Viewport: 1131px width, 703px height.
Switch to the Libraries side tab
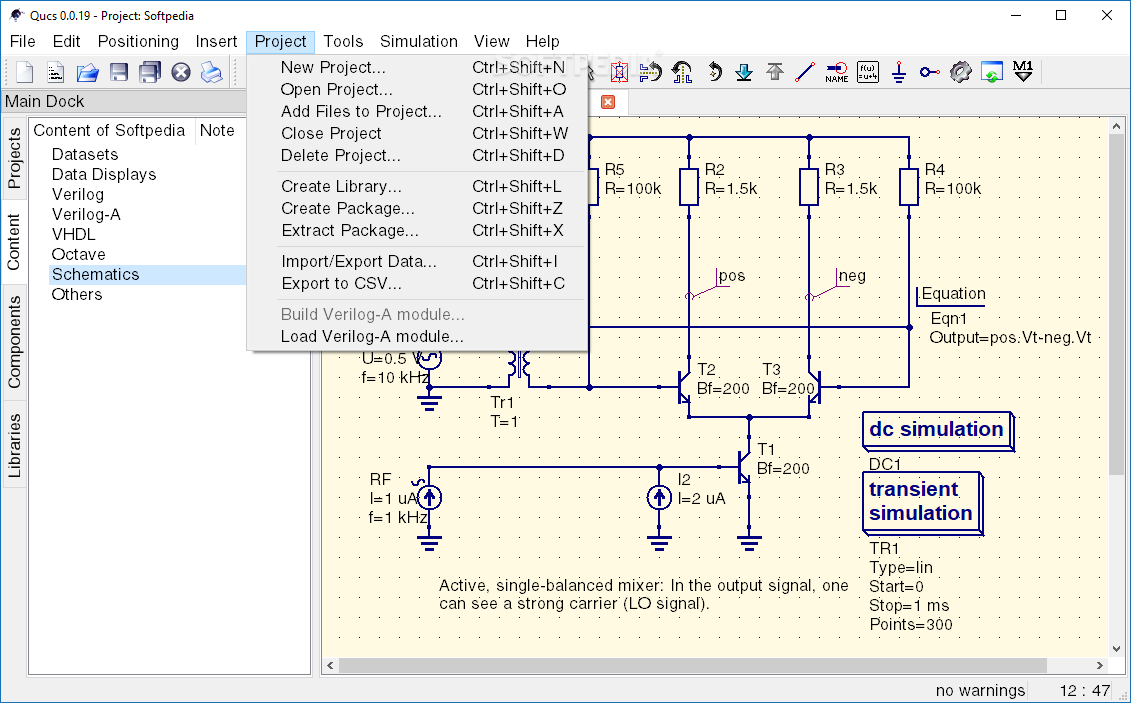pyautogui.click(x=14, y=445)
